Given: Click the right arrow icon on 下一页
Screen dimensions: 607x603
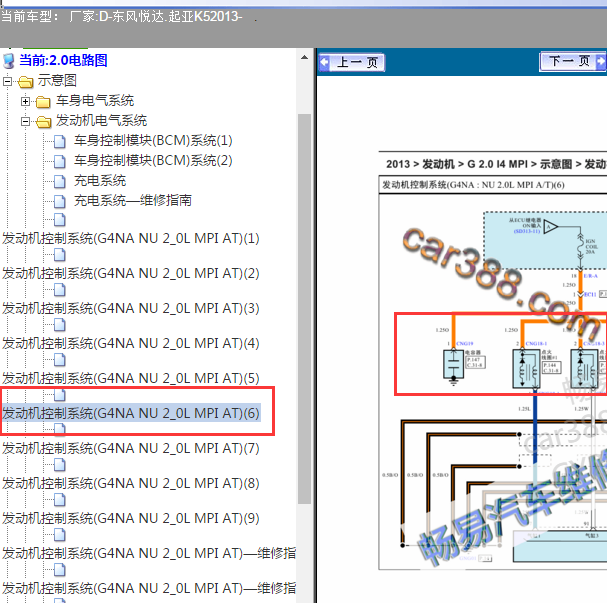Looking at the screenshot, I should pos(601,61).
